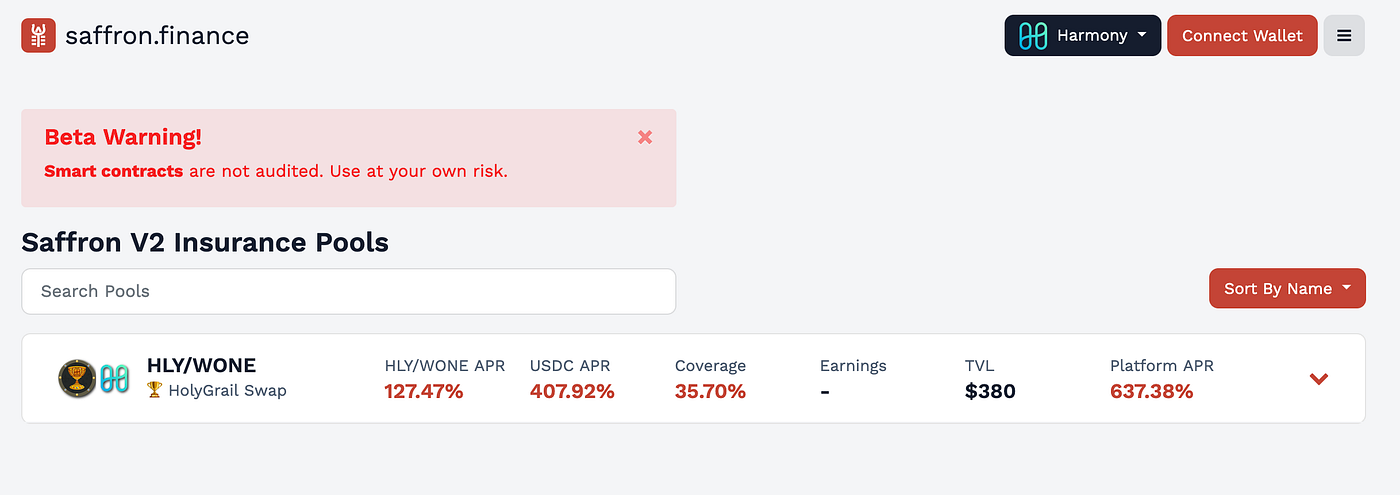Click the saffron.finance site title
This screenshot has height=495, width=1400.
coord(157,36)
